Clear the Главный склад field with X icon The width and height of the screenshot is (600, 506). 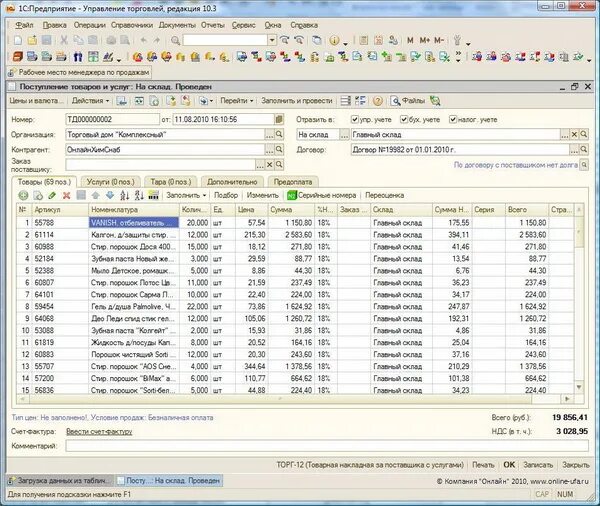point(574,134)
